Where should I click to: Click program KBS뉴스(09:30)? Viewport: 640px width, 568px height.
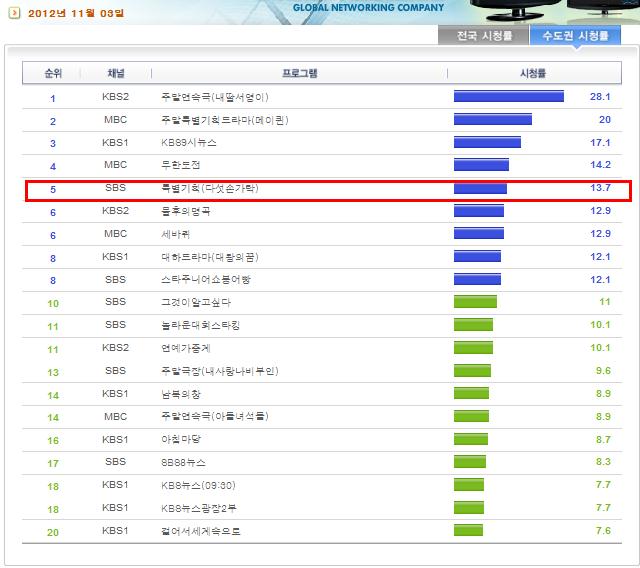198,485
